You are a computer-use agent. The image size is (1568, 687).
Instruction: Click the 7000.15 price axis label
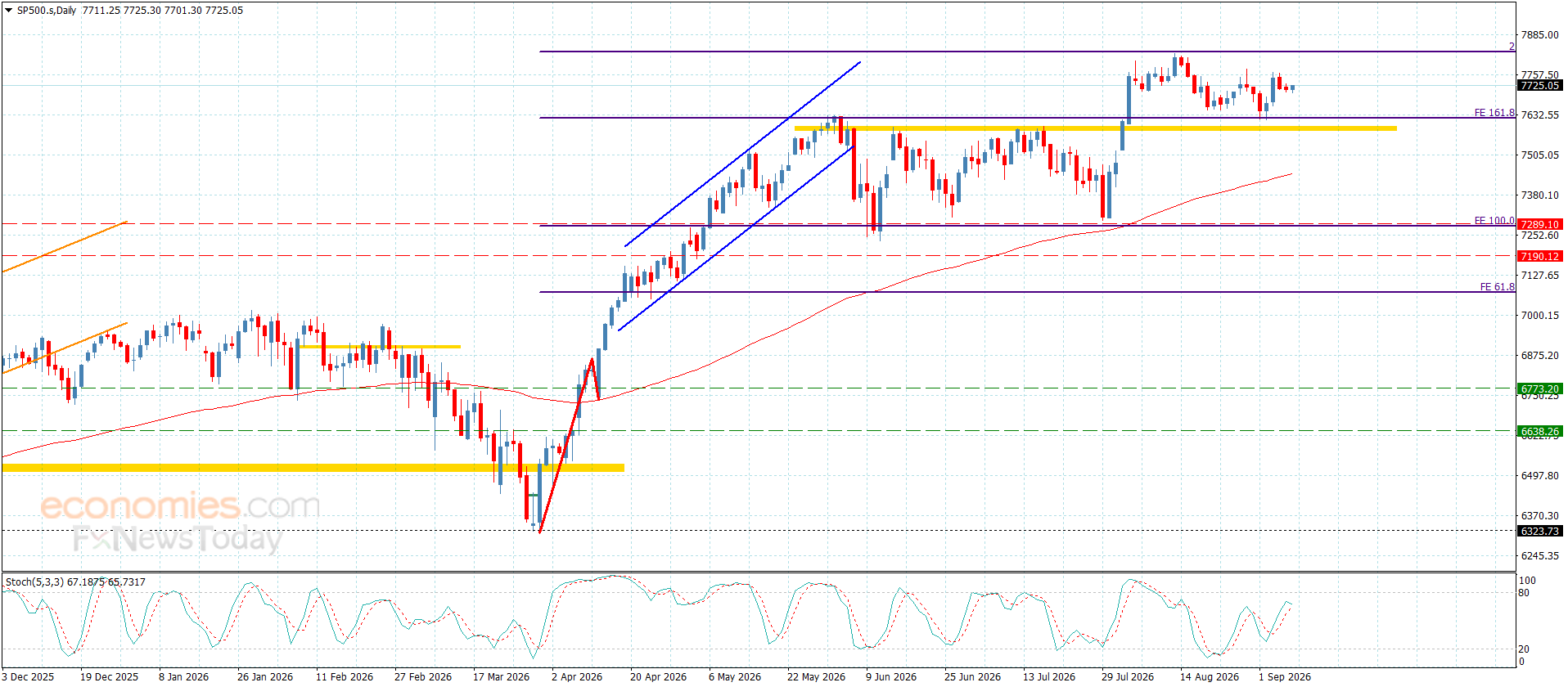(1539, 316)
